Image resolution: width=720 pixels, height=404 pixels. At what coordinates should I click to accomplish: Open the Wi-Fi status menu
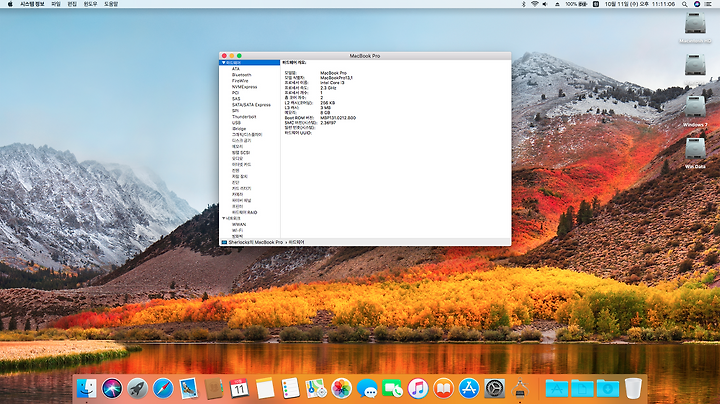click(534, 4)
